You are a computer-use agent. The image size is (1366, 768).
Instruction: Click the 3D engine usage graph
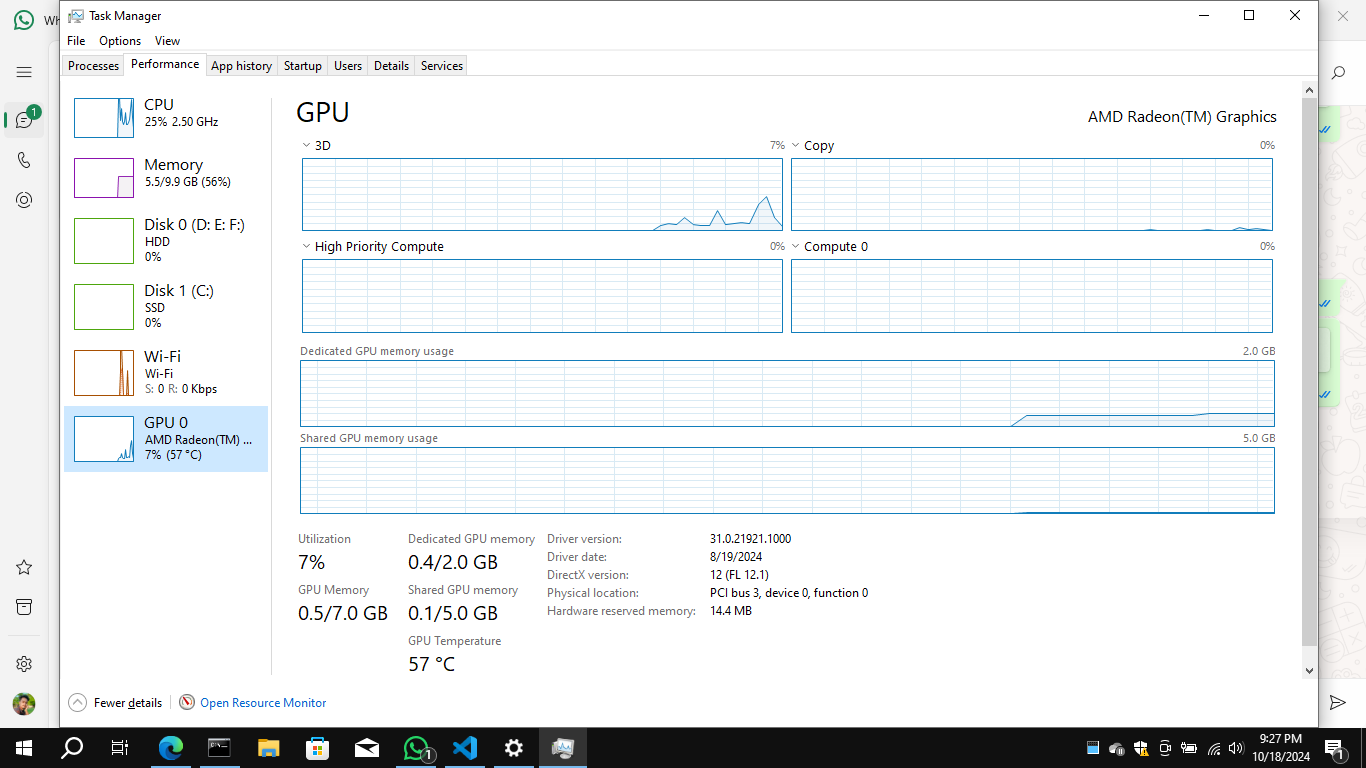click(x=542, y=194)
